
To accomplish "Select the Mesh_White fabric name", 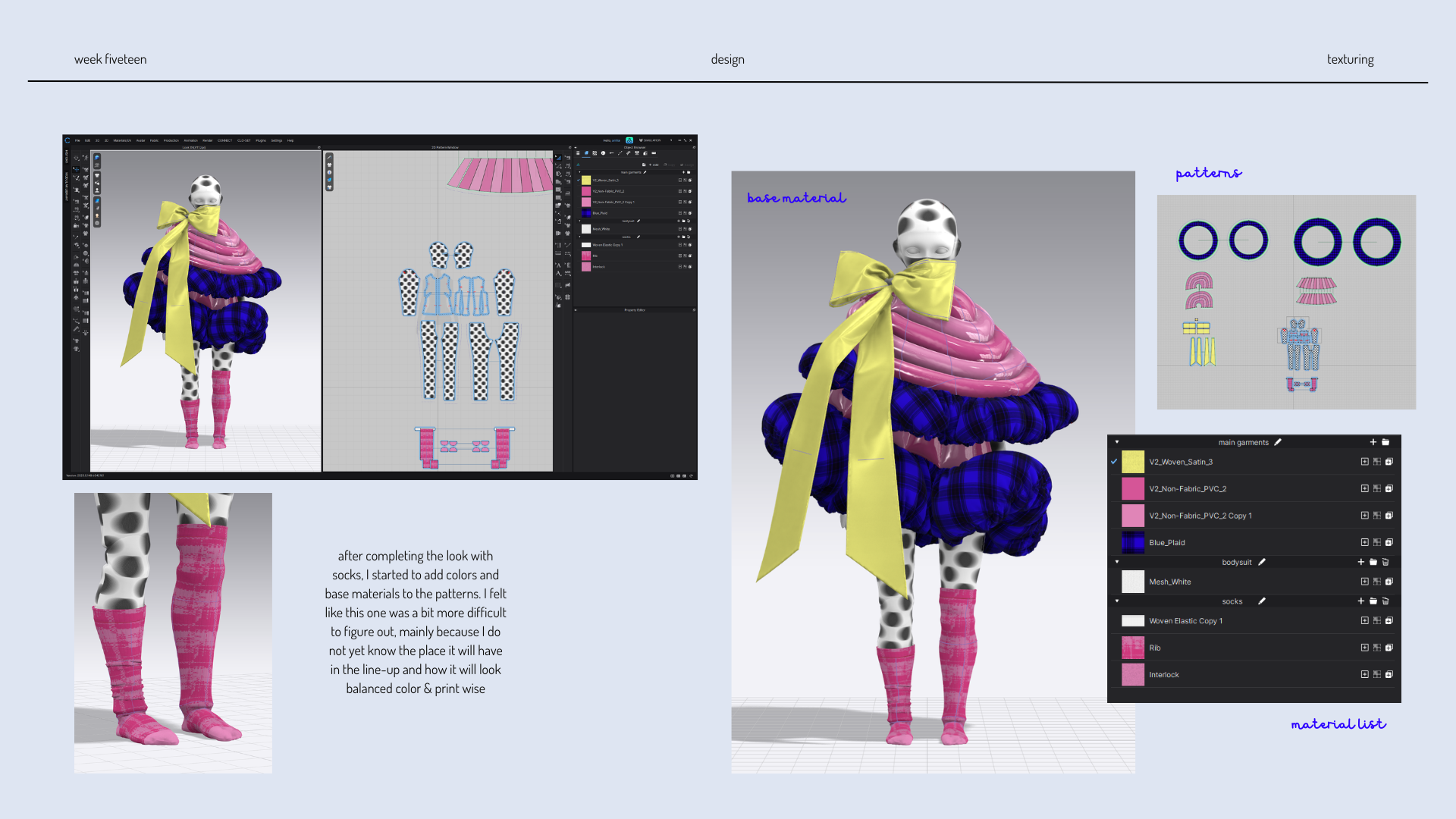I will [x=1170, y=582].
